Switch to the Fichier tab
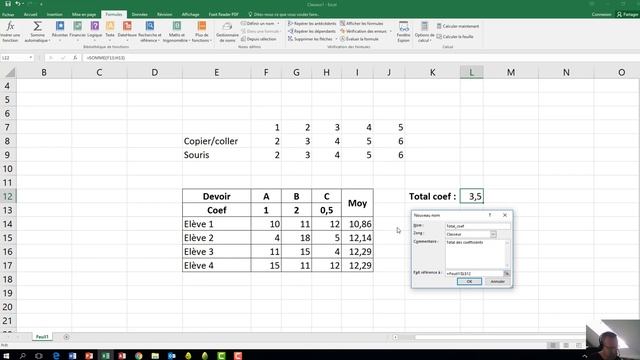The height and width of the screenshot is (360, 640). (8, 14)
